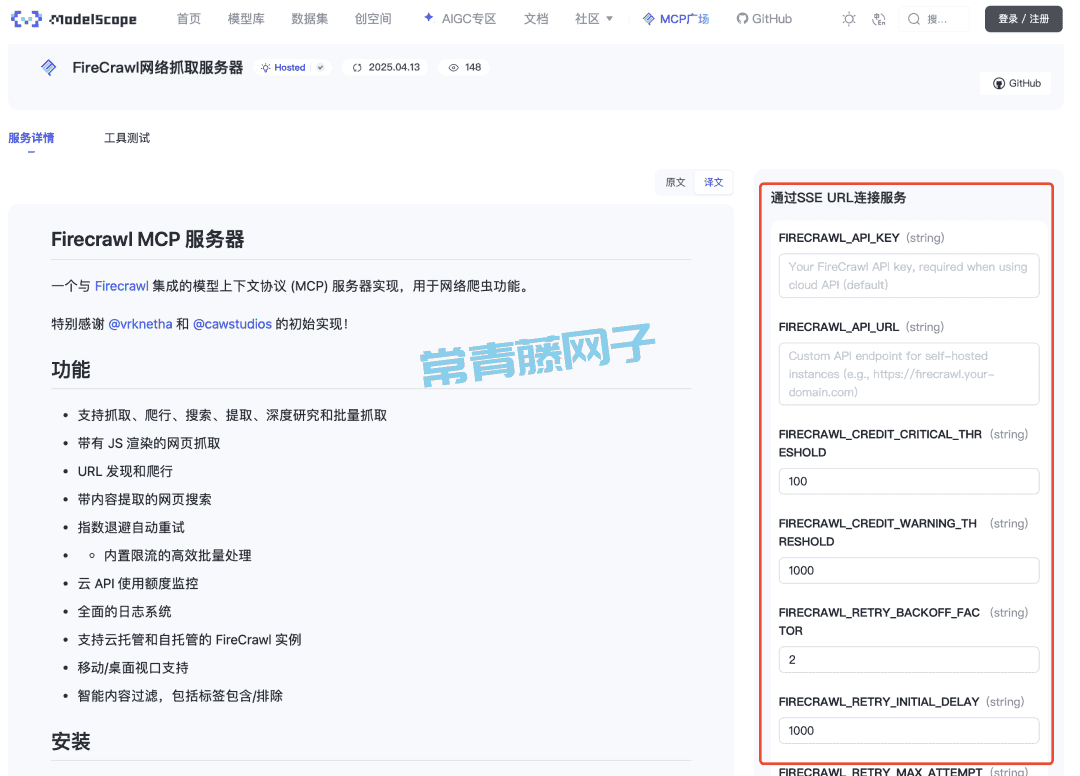Click the FireCrawl网络抓取服务器 title

click(x=158, y=67)
